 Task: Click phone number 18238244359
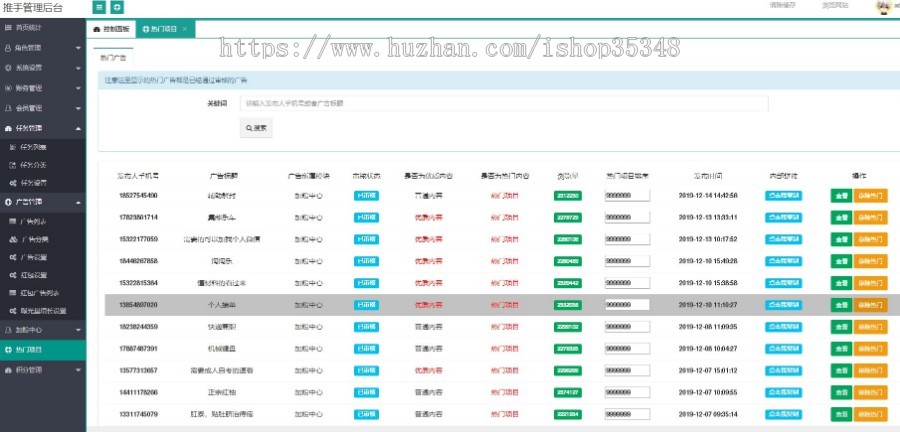[x=137, y=326]
